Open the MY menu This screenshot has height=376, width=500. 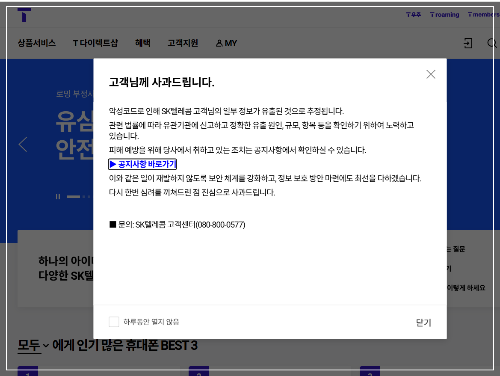(226, 43)
